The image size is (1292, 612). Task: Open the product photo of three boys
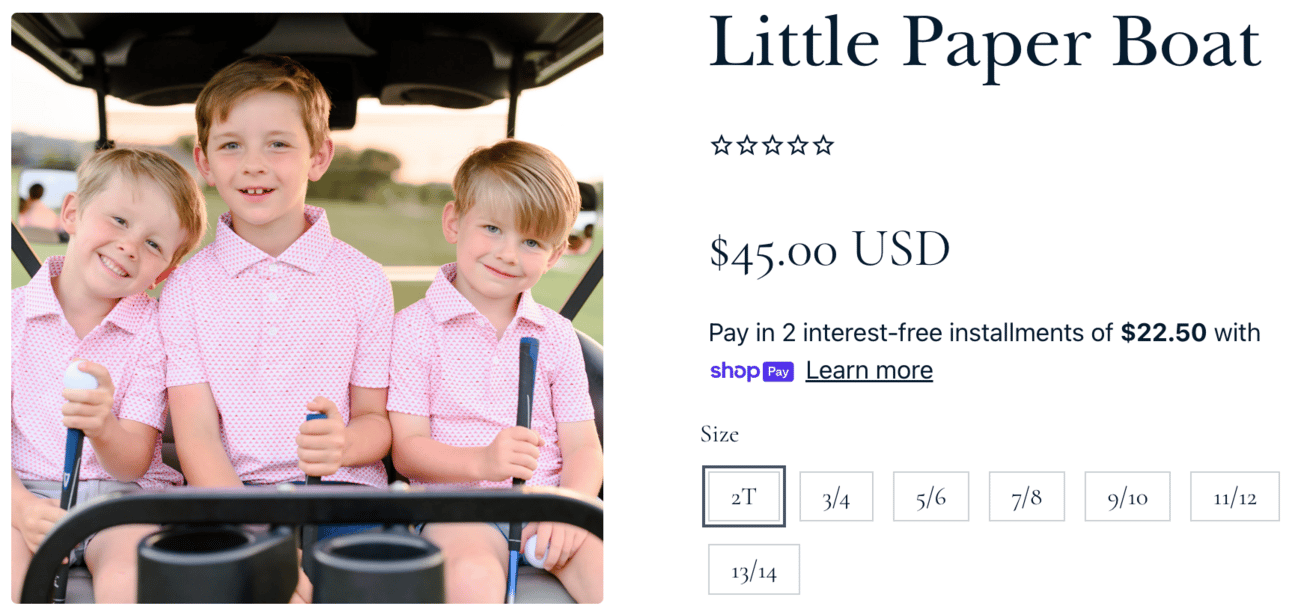click(307, 308)
